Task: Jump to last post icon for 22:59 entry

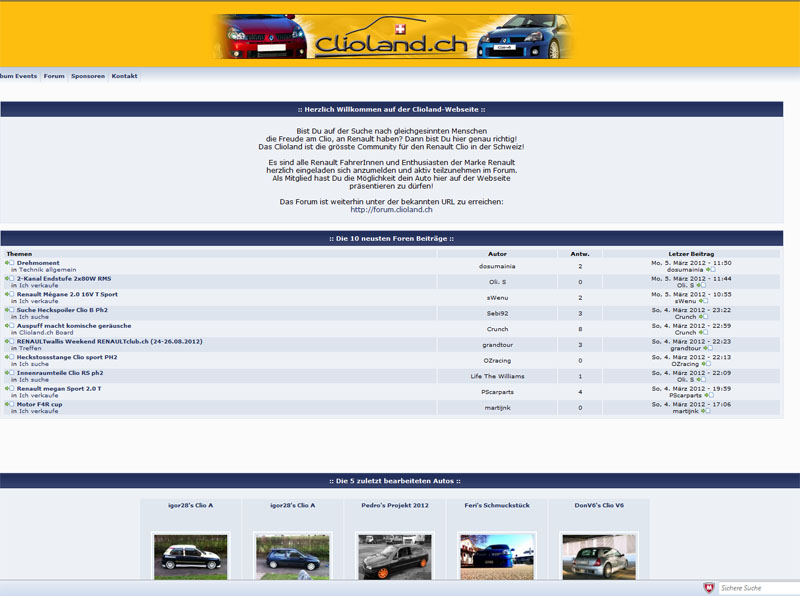Action: (703, 332)
